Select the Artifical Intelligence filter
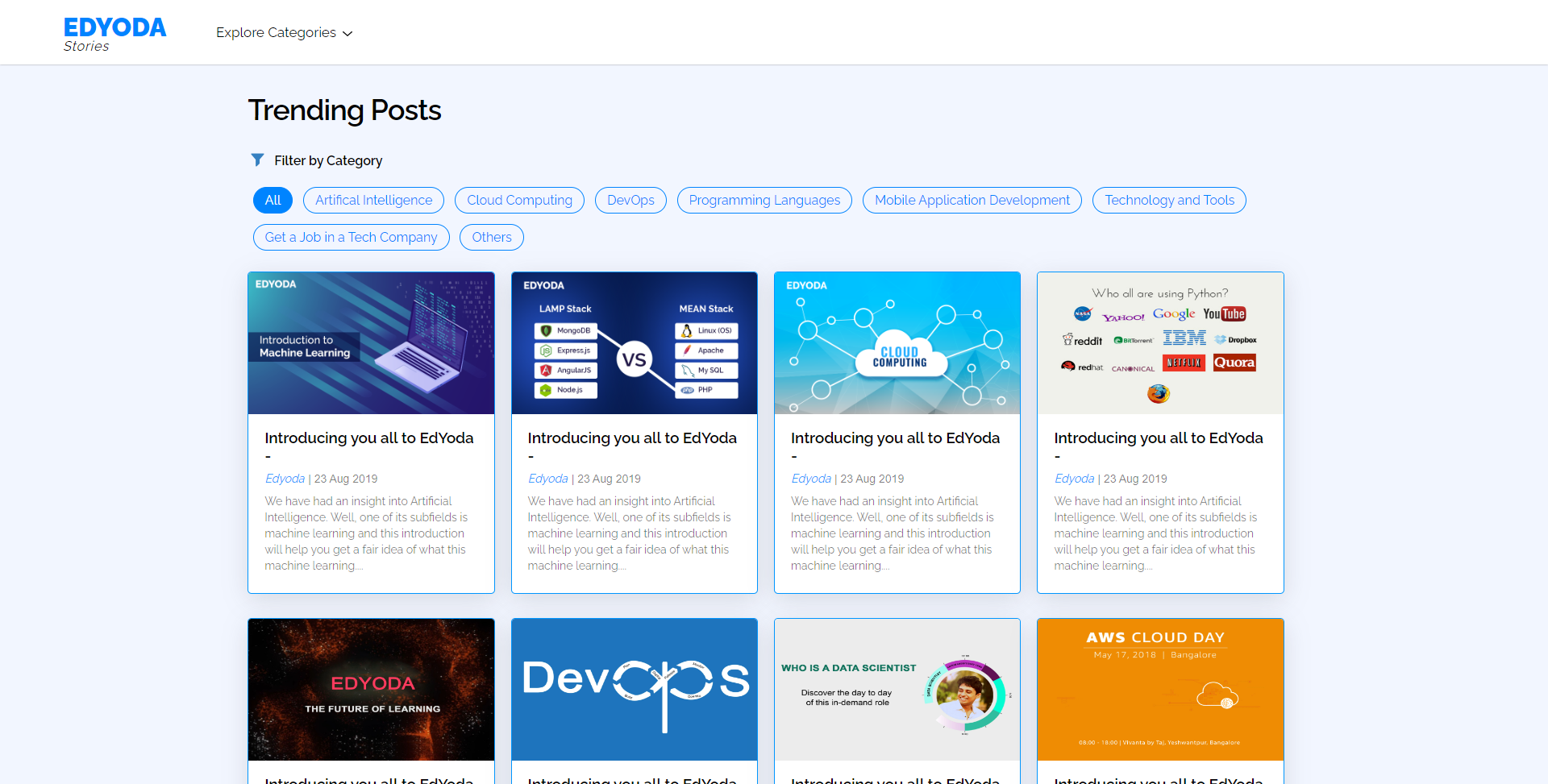 point(373,200)
